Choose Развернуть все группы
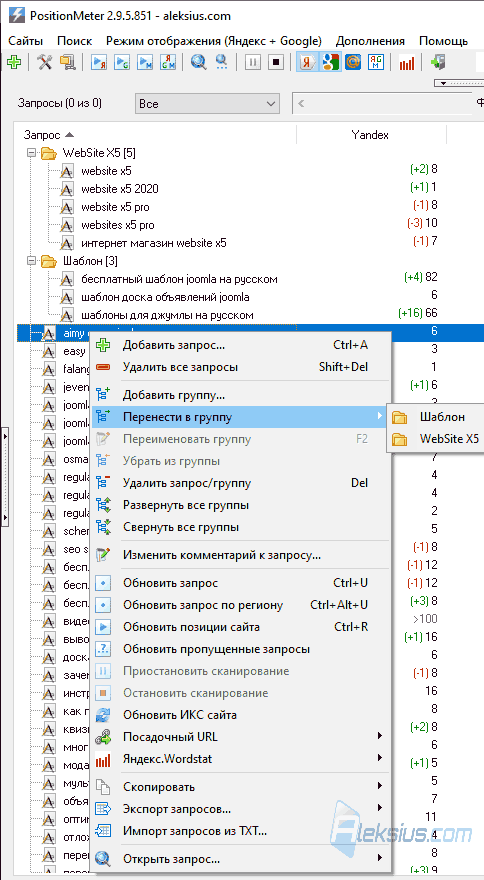This screenshot has height=880, width=484. click(x=241, y=505)
